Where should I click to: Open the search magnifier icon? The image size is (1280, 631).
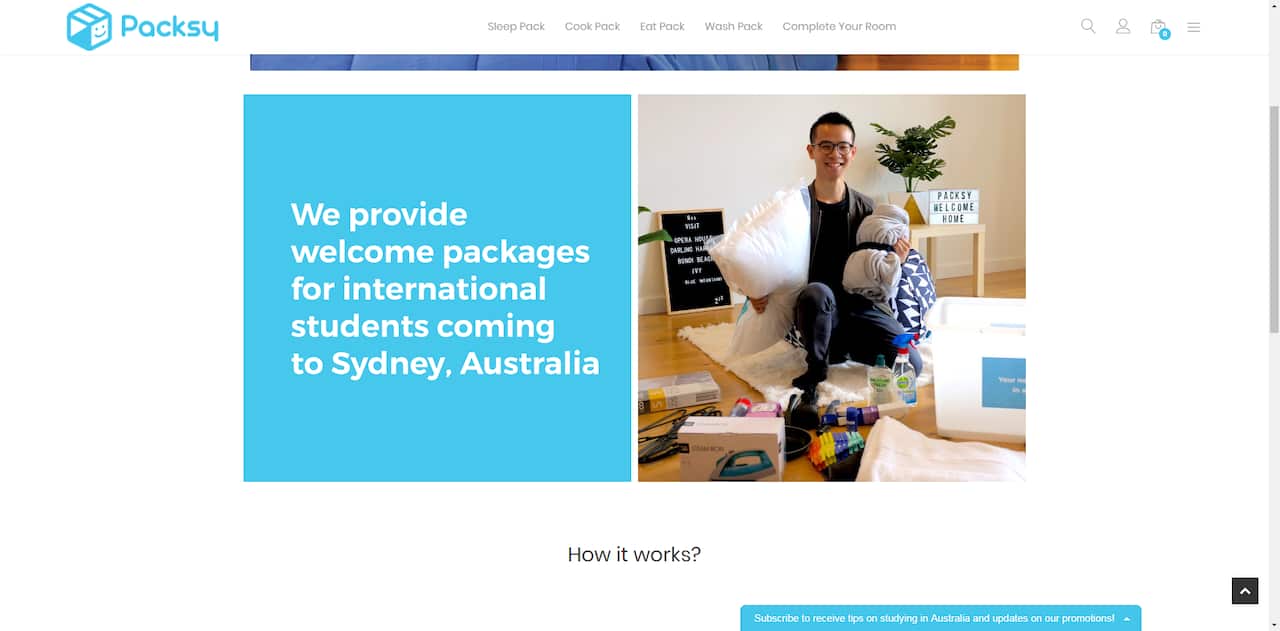[1088, 26]
